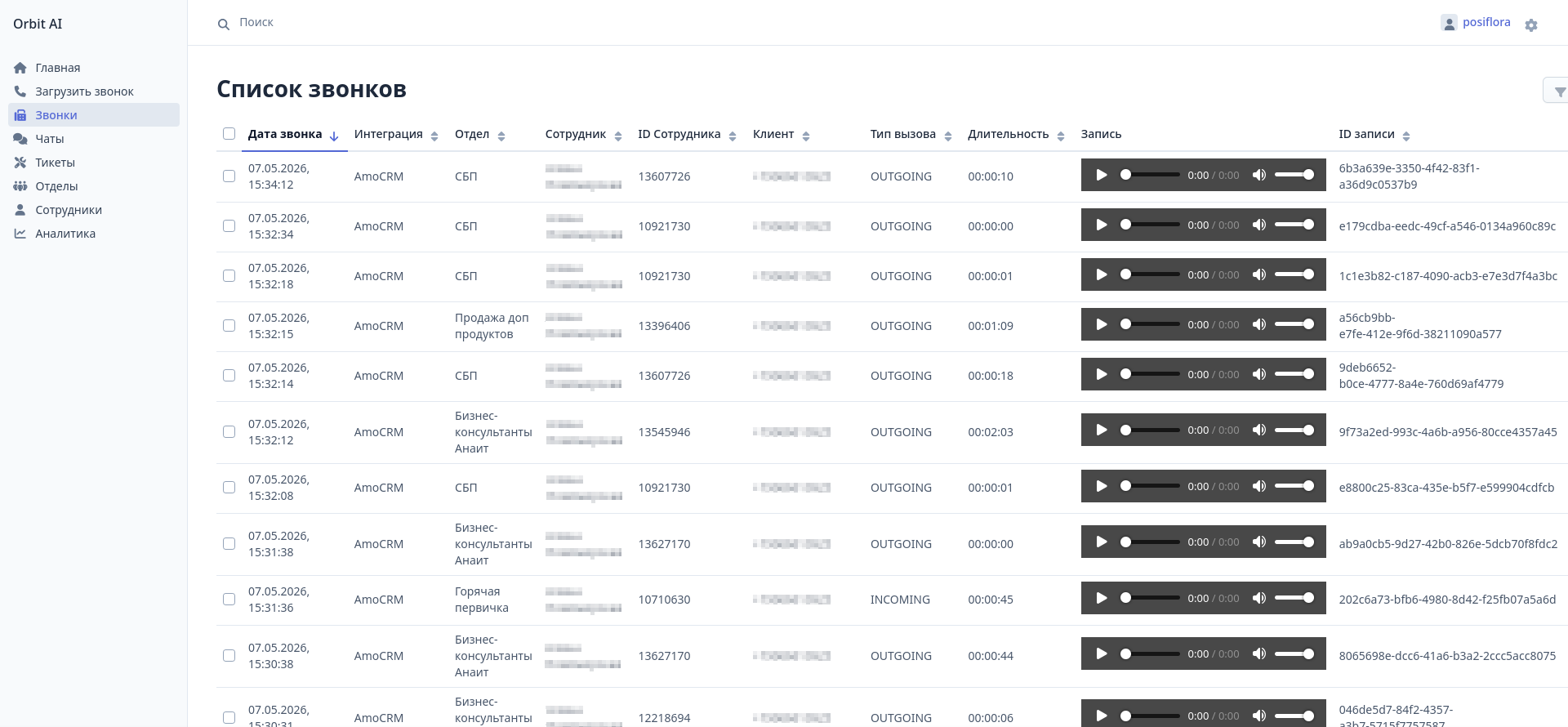This screenshot has width=1568, height=727.
Task: Click the Orbit AI logo text
Action: click(x=38, y=24)
